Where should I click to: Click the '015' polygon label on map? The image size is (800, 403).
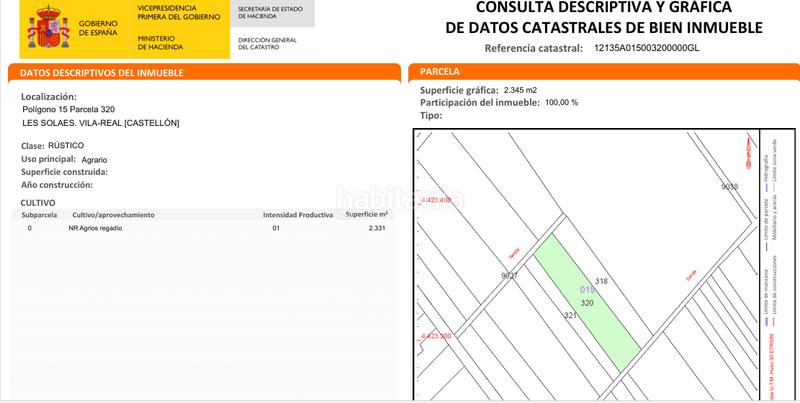587,290
